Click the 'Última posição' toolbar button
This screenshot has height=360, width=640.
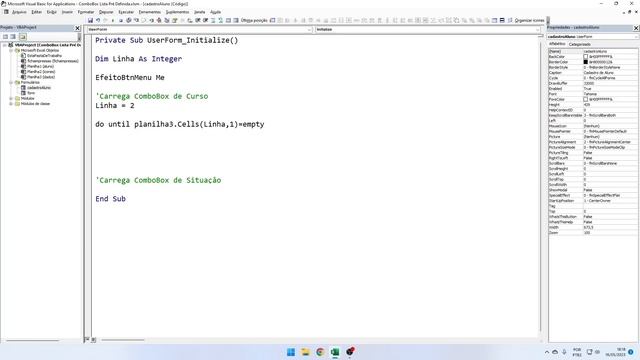pyautogui.click(x=254, y=20)
